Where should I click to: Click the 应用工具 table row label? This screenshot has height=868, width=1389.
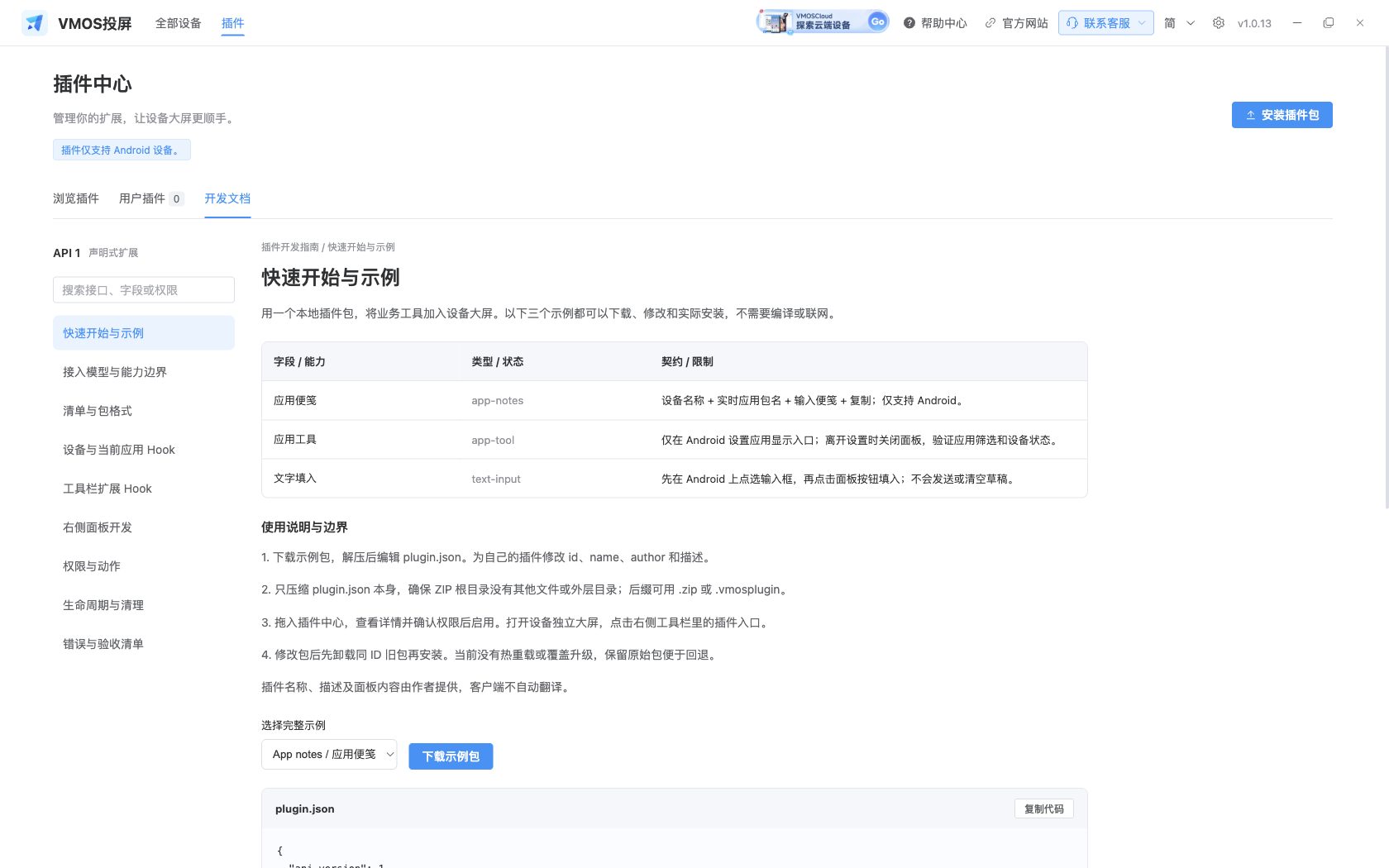coord(295,440)
